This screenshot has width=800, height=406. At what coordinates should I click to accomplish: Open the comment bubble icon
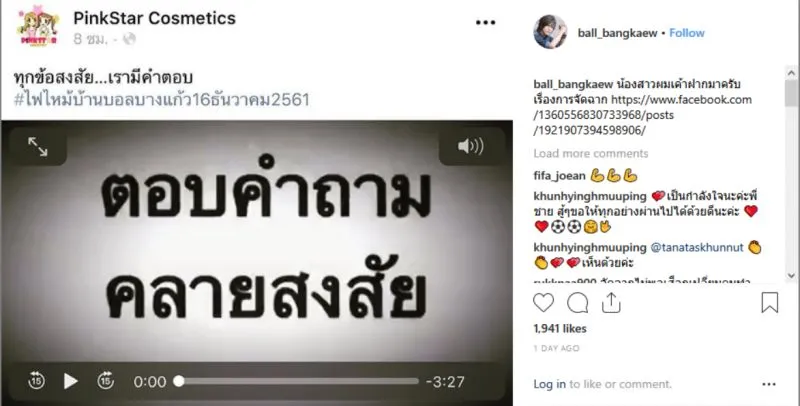(578, 303)
